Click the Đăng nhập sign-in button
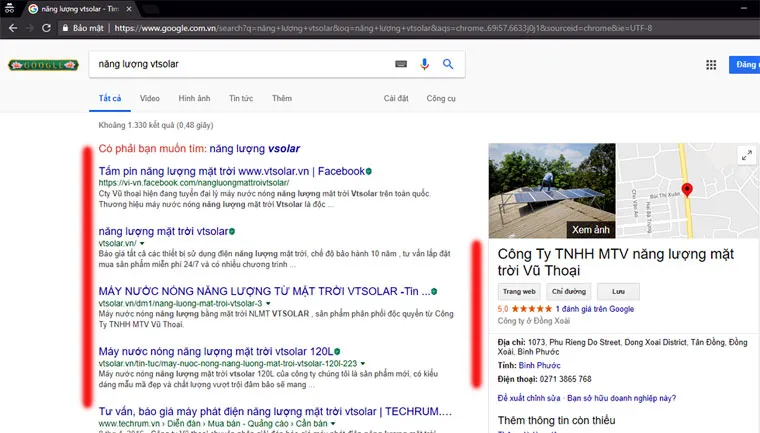The height and width of the screenshot is (433, 760). point(744,64)
